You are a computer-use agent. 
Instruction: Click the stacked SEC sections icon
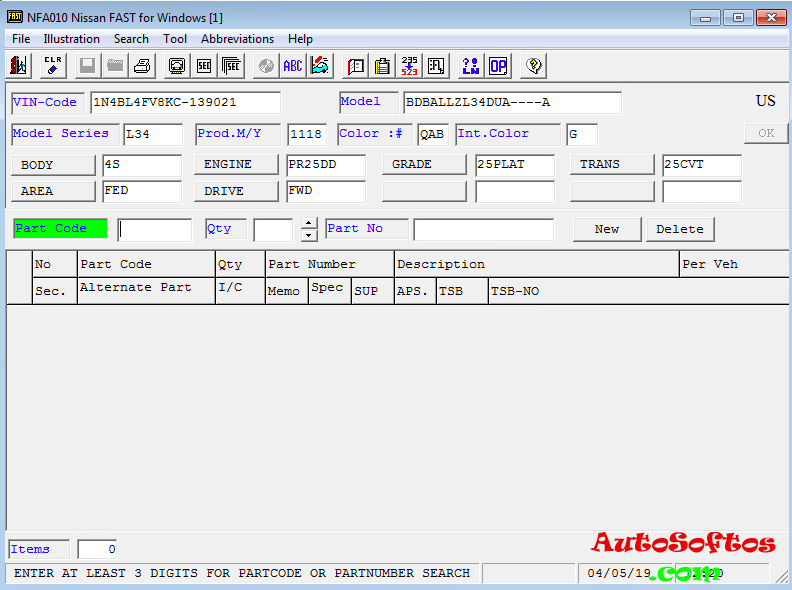point(231,66)
